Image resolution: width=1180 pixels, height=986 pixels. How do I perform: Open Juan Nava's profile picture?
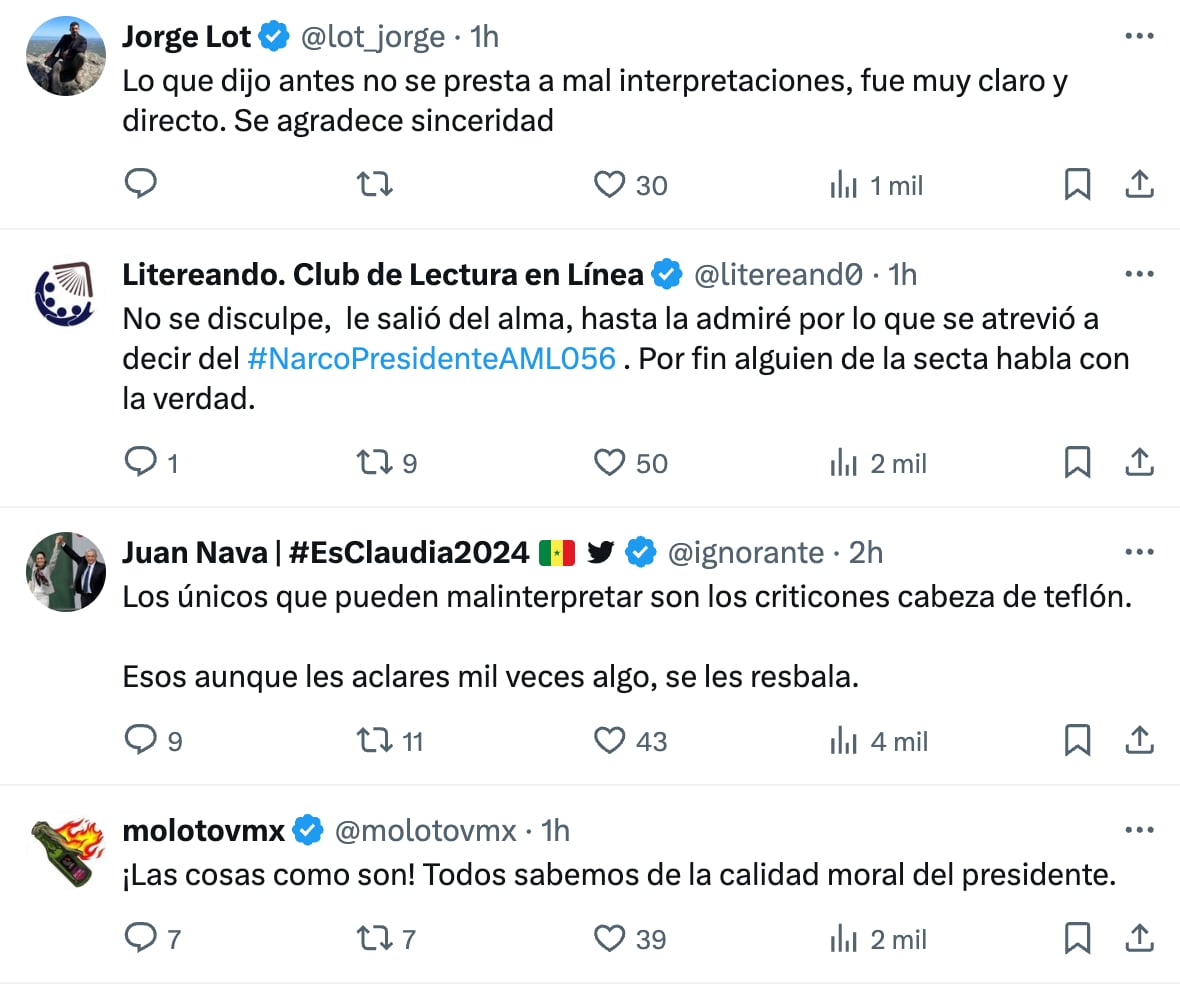tap(65, 572)
